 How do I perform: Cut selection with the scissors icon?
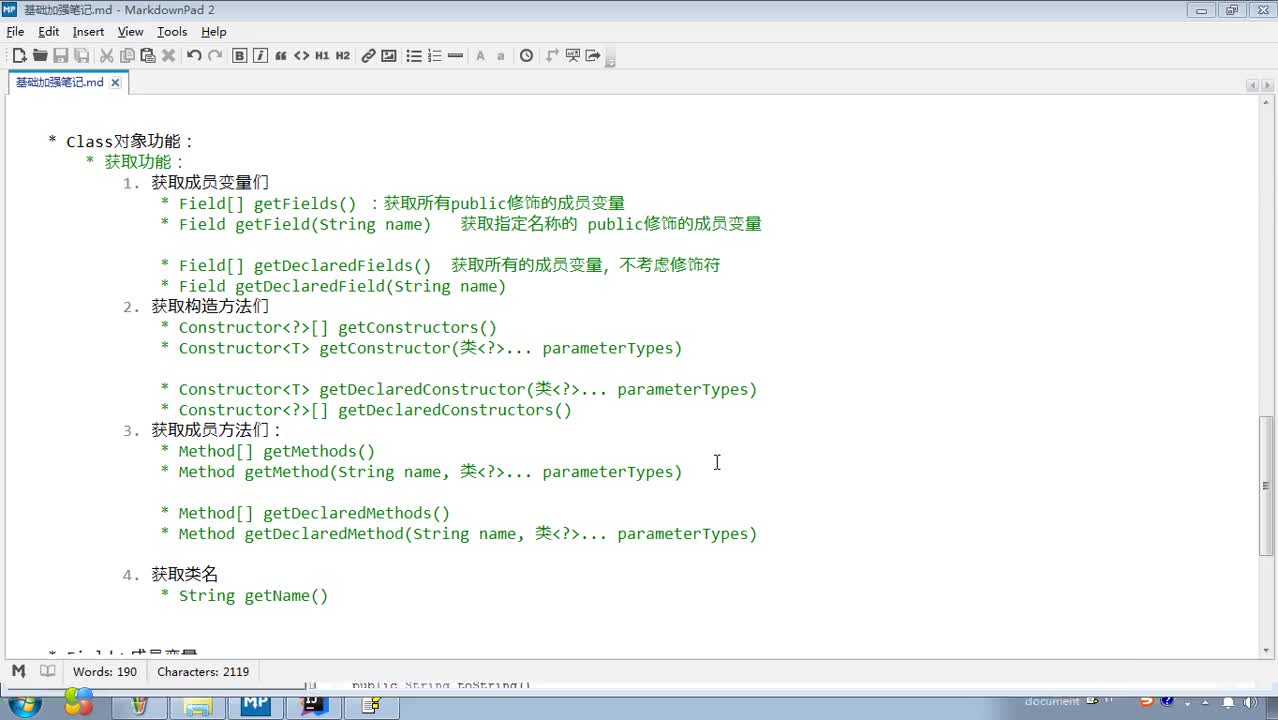click(106, 56)
